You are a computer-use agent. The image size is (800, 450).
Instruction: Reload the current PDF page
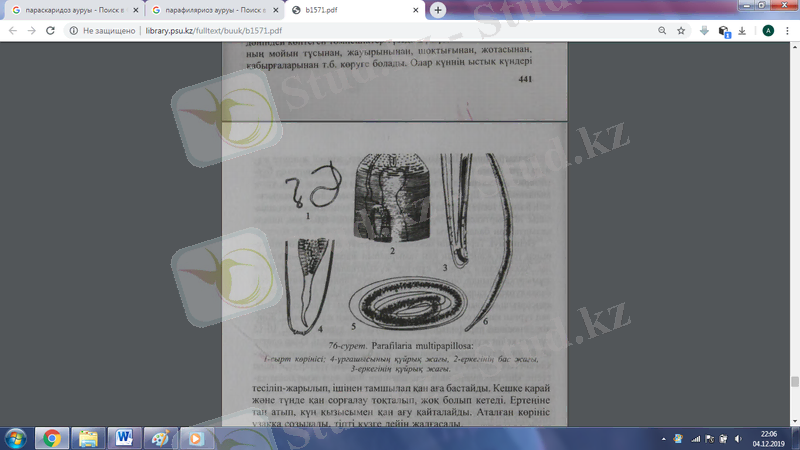pos(52,31)
